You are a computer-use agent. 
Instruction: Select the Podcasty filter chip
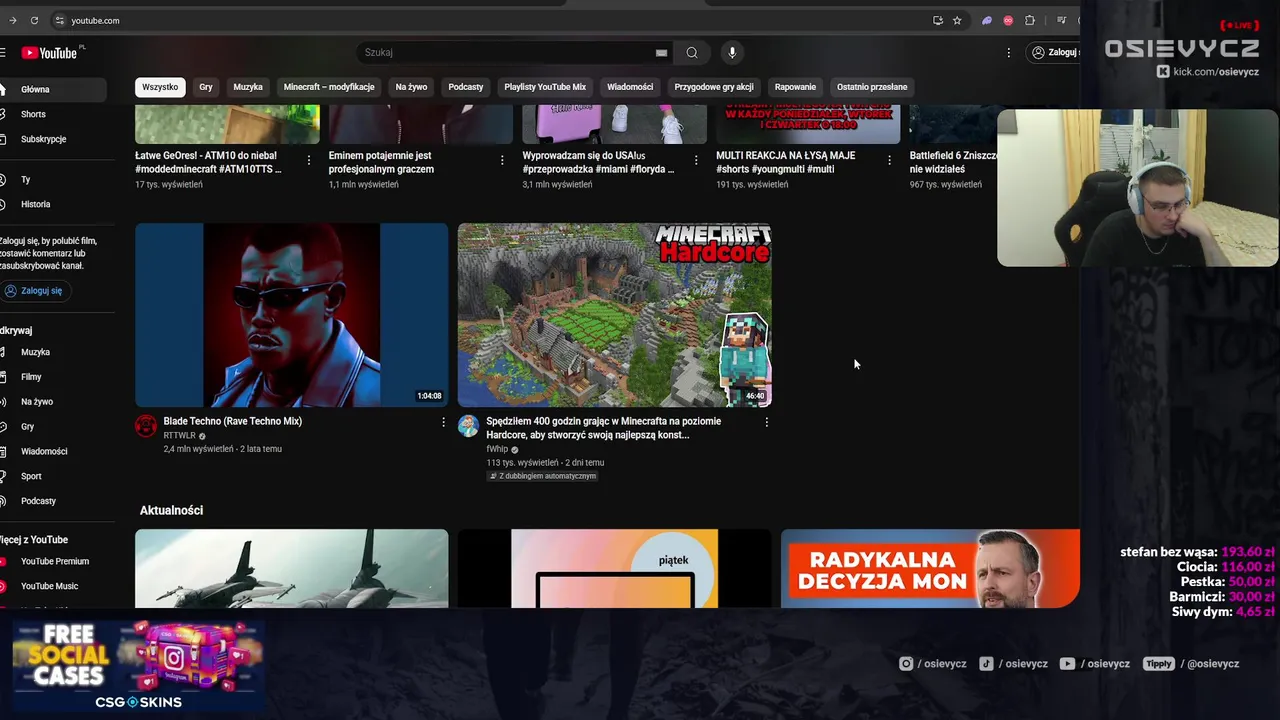coord(466,87)
